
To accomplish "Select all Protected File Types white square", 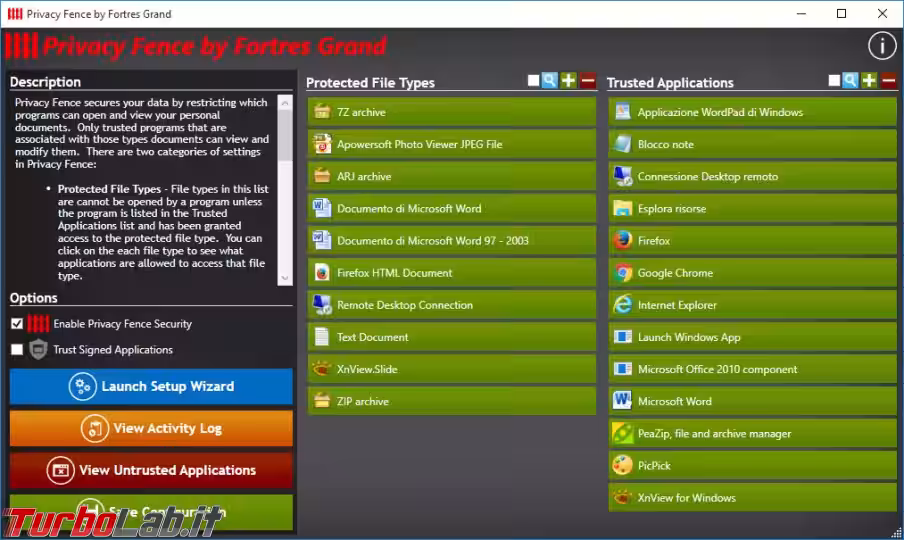I will (533, 81).
